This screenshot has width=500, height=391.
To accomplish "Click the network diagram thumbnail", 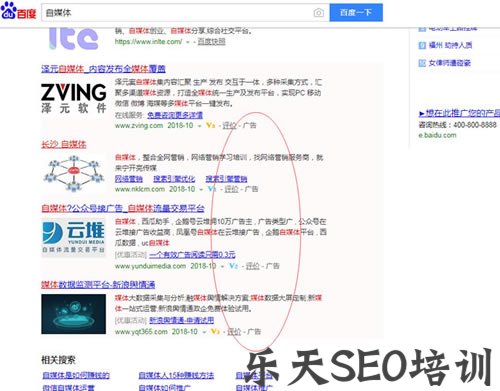I will (74, 173).
